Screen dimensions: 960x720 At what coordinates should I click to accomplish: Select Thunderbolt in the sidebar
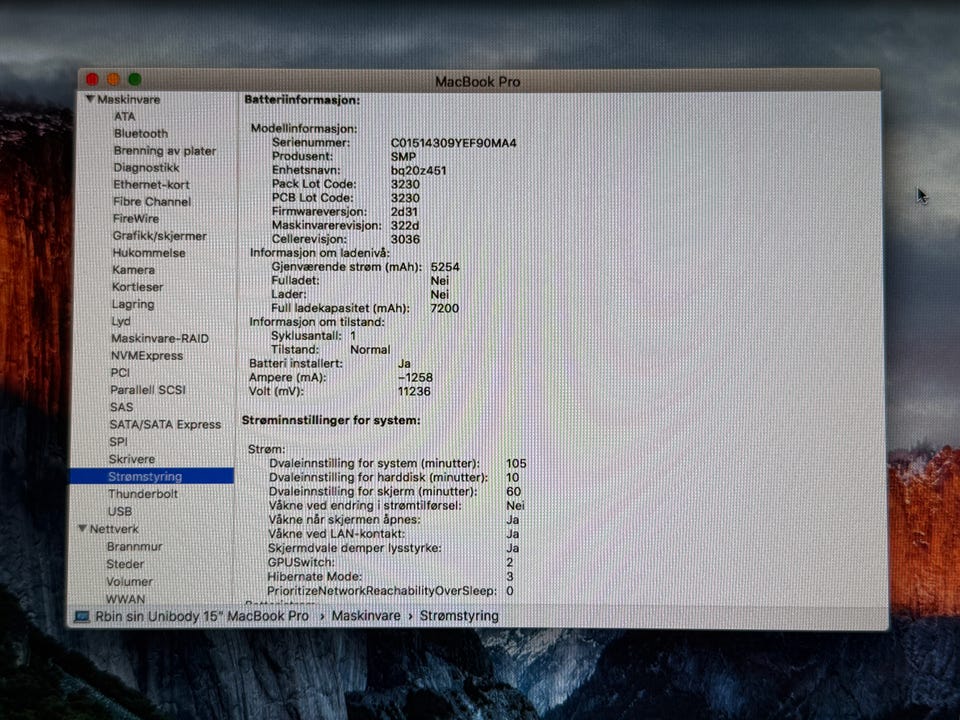point(143,494)
